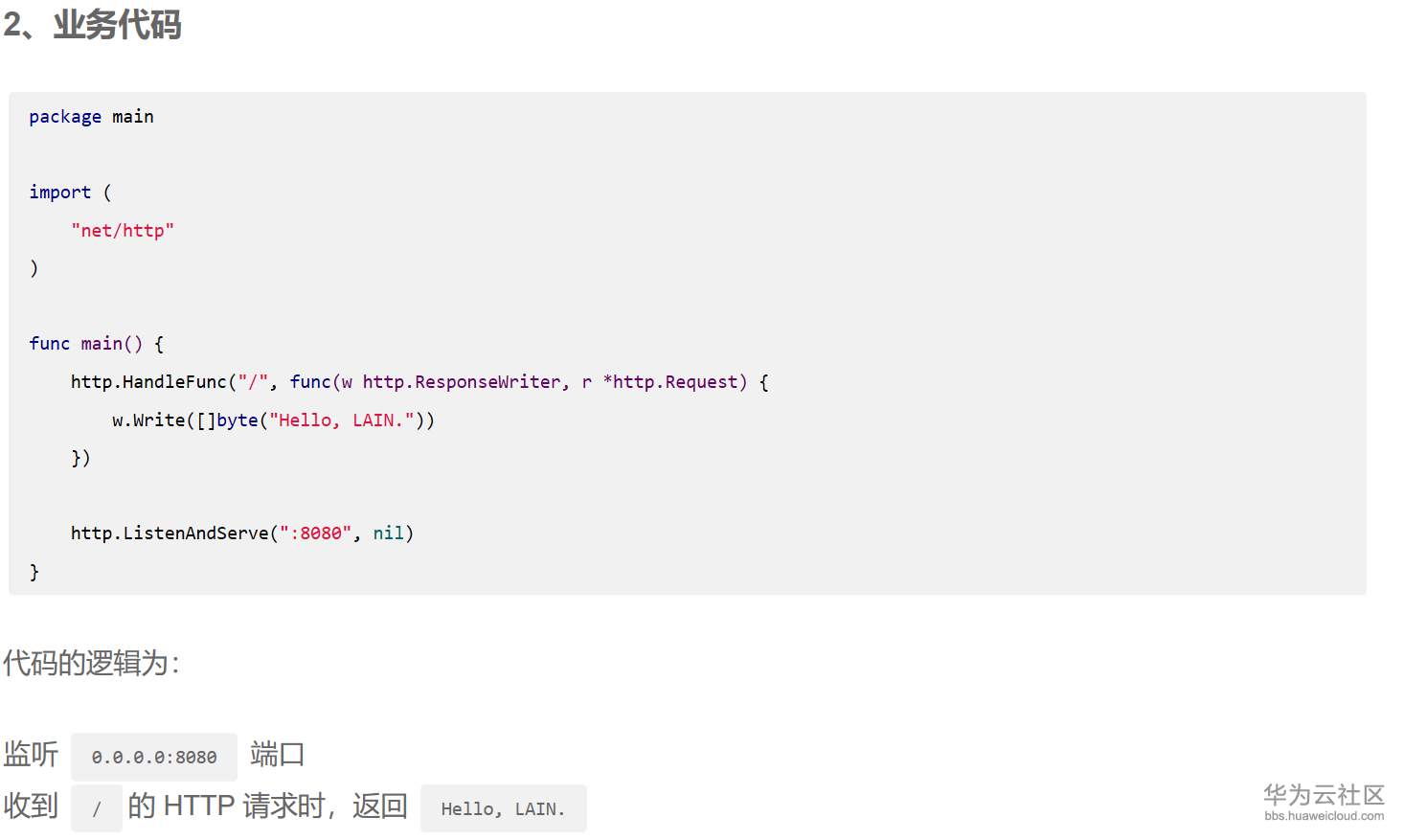1404x840 pixels.
Task: Click the http.HandleFunc call in code
Action: (x=148, y=382)
